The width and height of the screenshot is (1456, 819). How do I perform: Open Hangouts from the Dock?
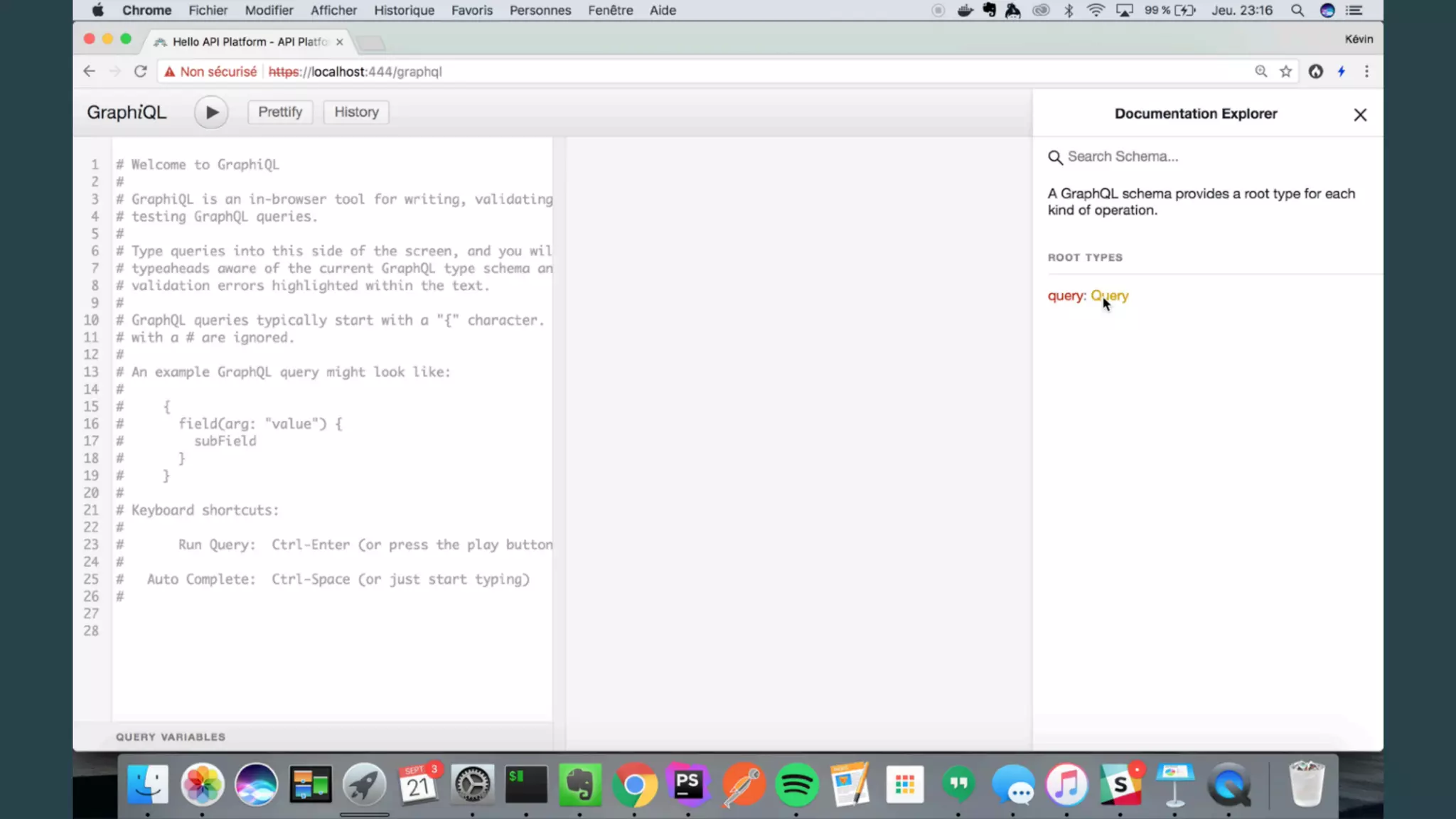958,784
